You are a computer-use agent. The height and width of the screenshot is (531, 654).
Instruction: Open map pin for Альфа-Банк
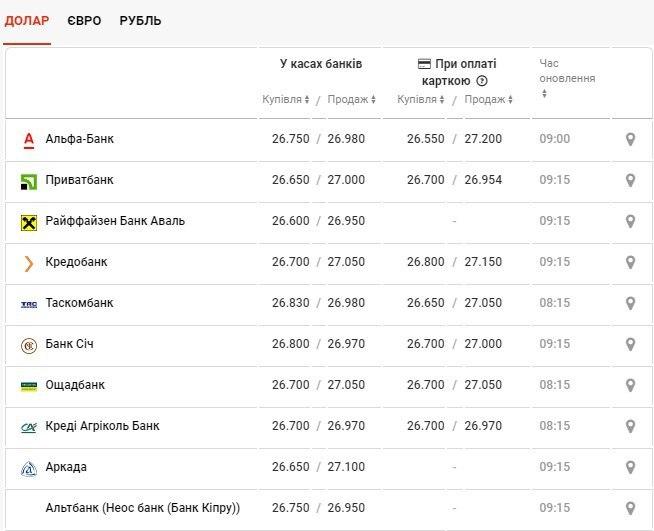coord(630,139)
